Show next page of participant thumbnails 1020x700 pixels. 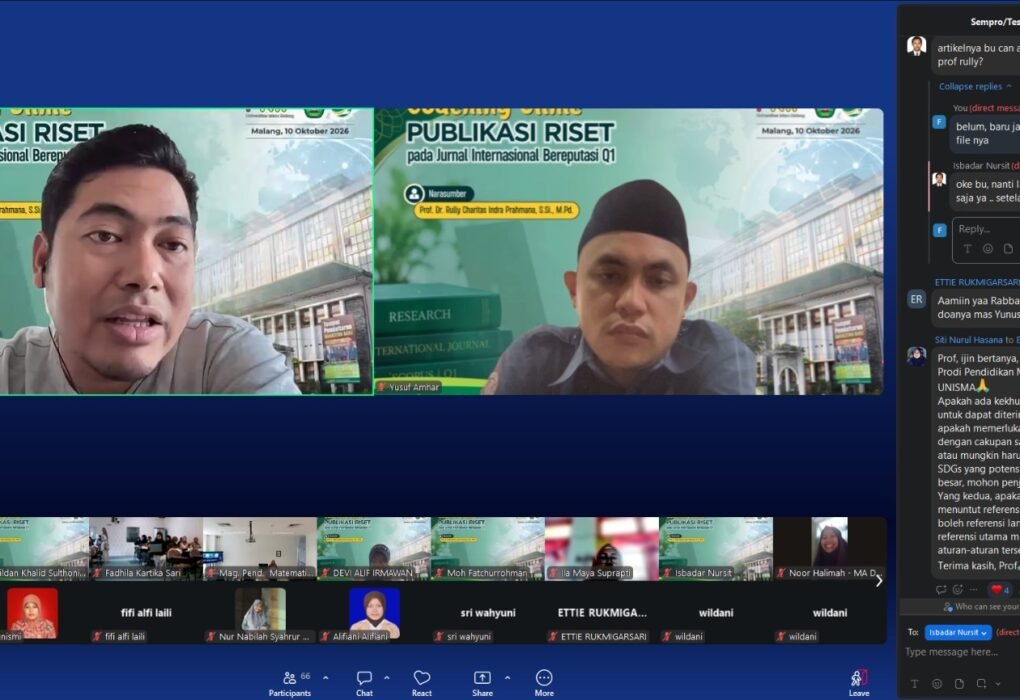coord(879,581)
